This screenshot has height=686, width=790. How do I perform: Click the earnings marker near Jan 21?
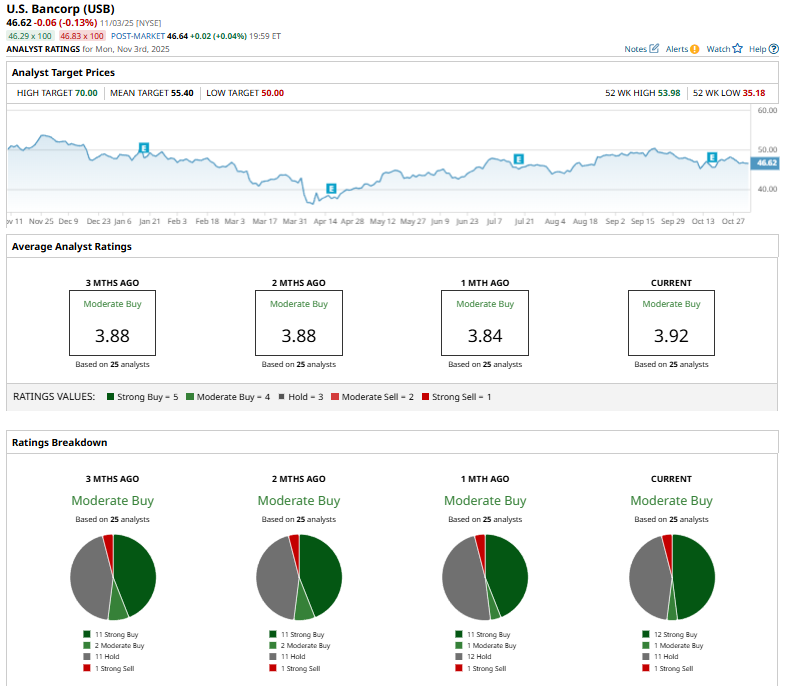click(144, 147)
